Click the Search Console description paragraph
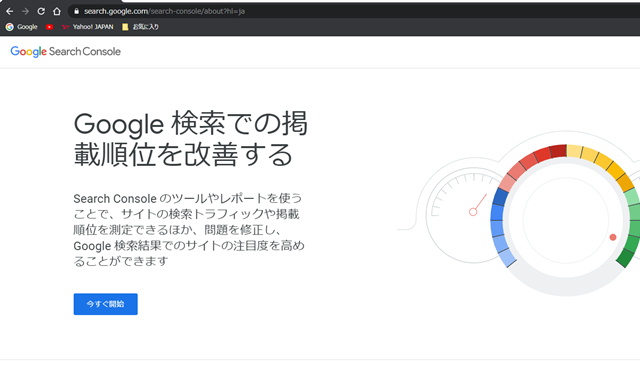 189,230
